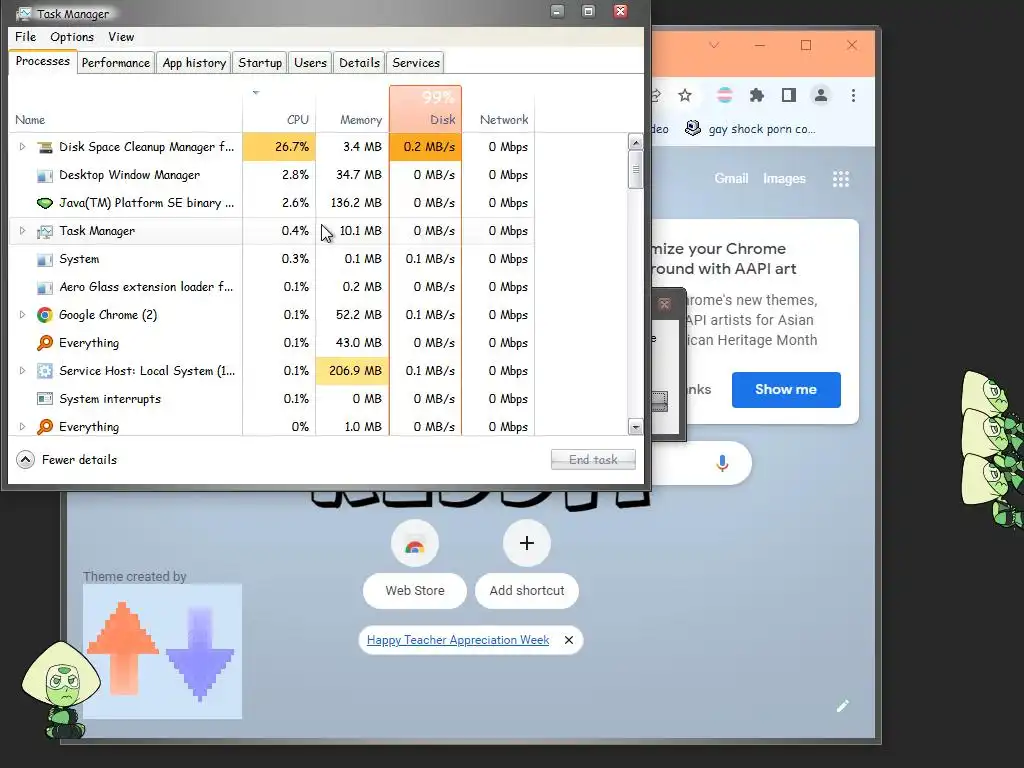Click the Everything icon with 43.0 MB
The image size is (1024, 768).
tap(44, 343)
